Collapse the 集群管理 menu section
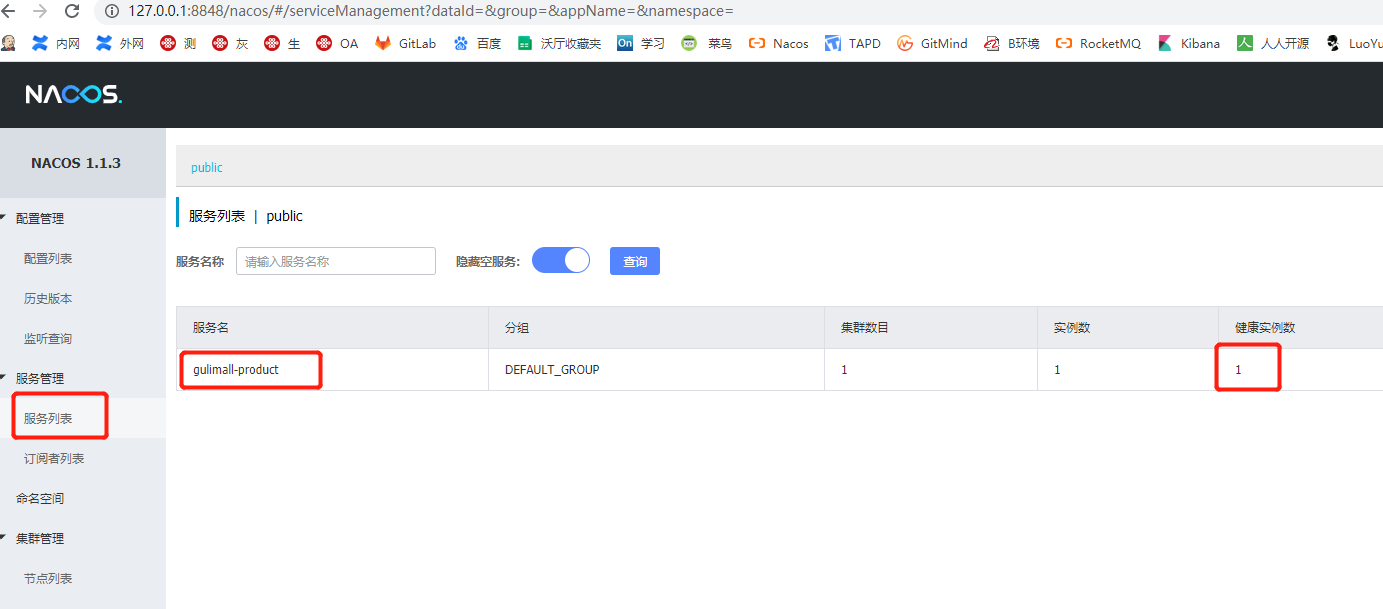 tap(40, 538)
